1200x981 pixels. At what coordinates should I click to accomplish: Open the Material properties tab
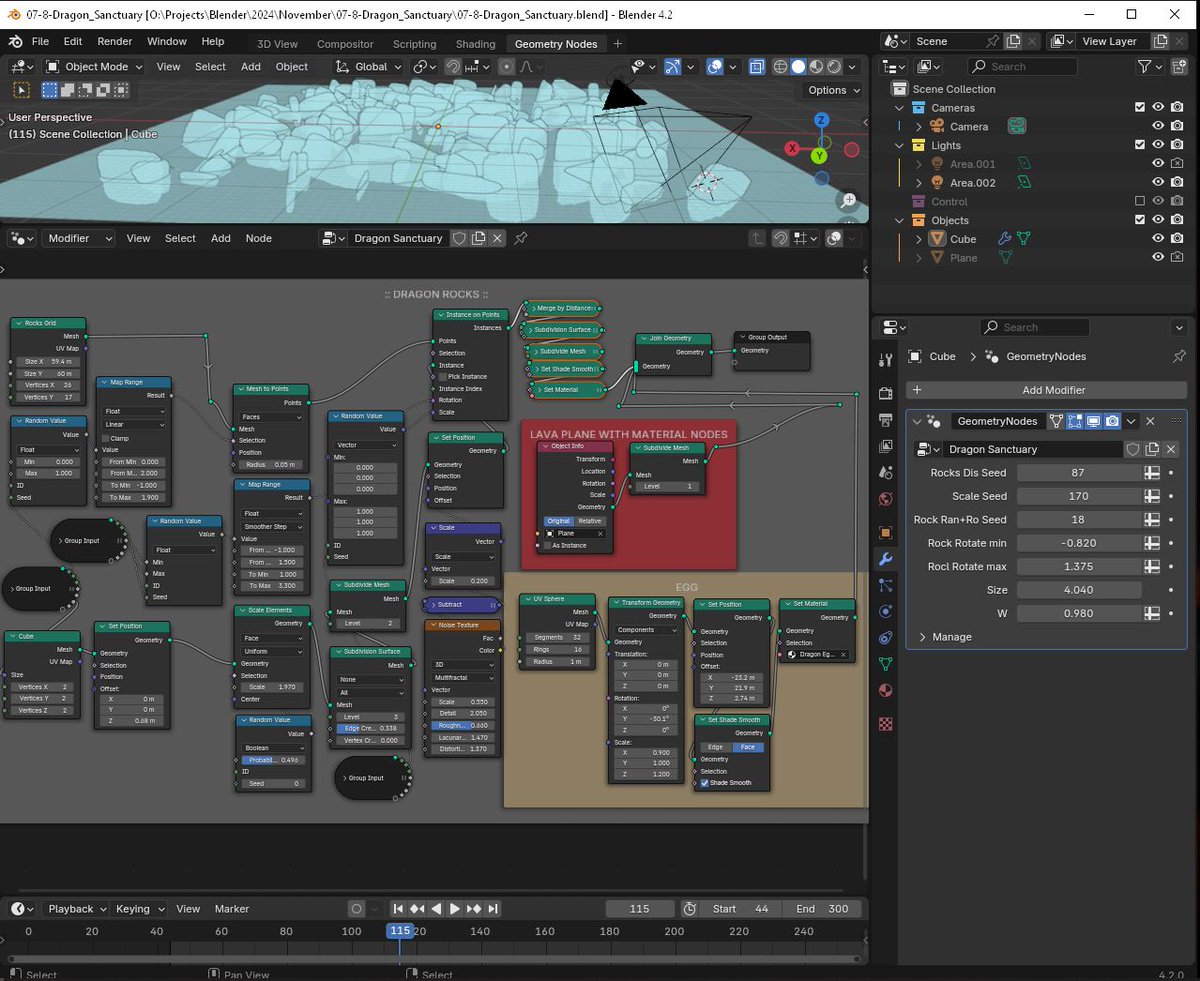[x=885, y=690]
